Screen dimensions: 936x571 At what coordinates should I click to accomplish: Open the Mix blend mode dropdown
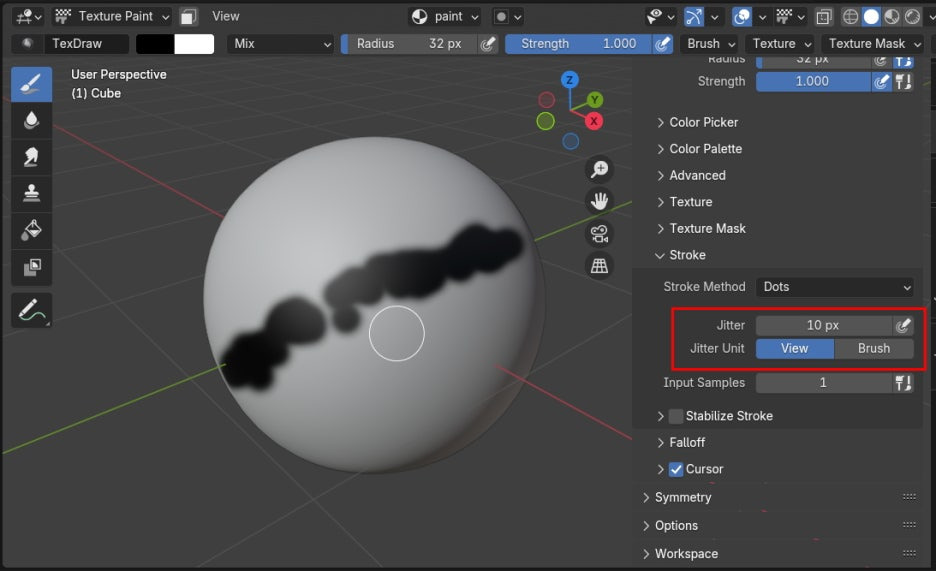coord(281,44)
